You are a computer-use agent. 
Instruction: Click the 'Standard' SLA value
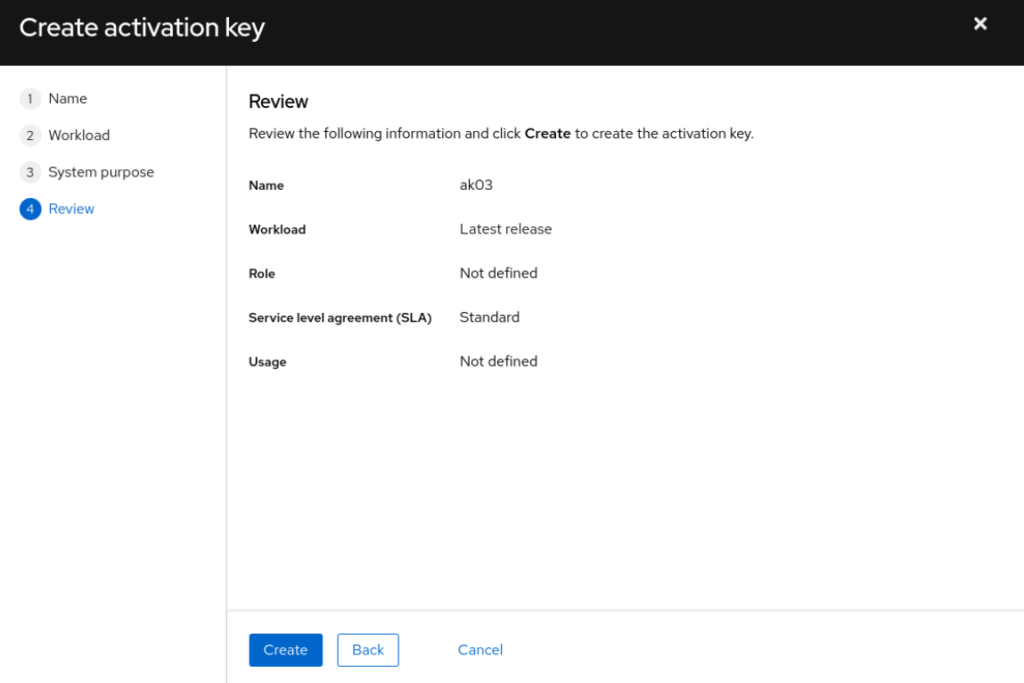489,317
